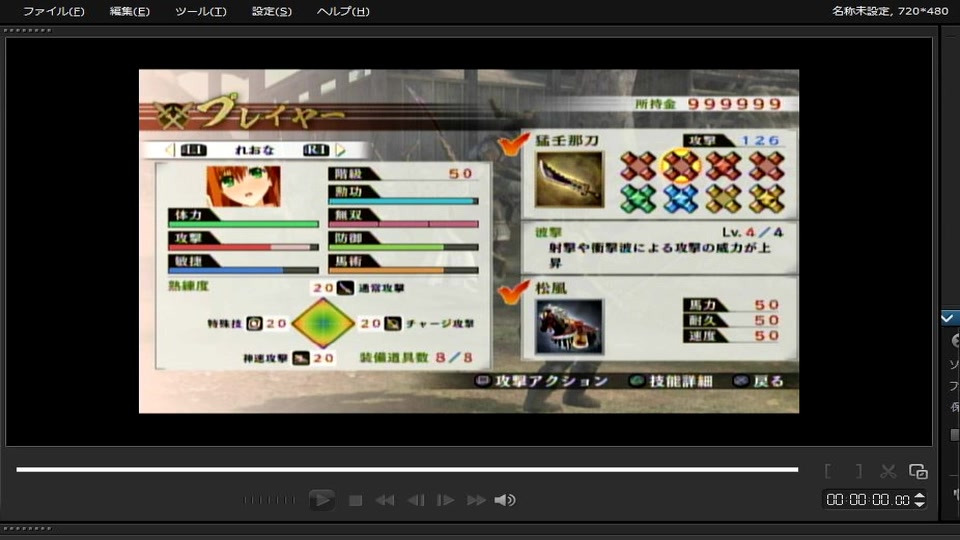Jump to start with the double-left arrow
The image size is (960, 540).
(385, 501)
